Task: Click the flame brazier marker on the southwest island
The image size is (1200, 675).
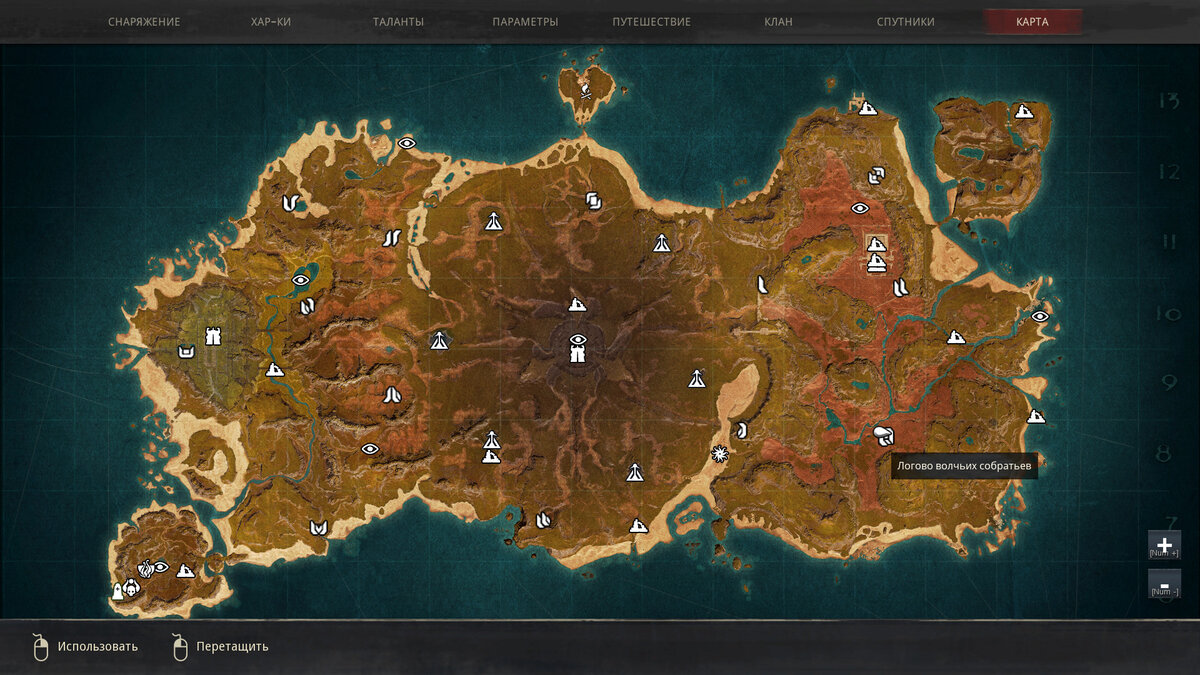Action: (x=147, y=568)
